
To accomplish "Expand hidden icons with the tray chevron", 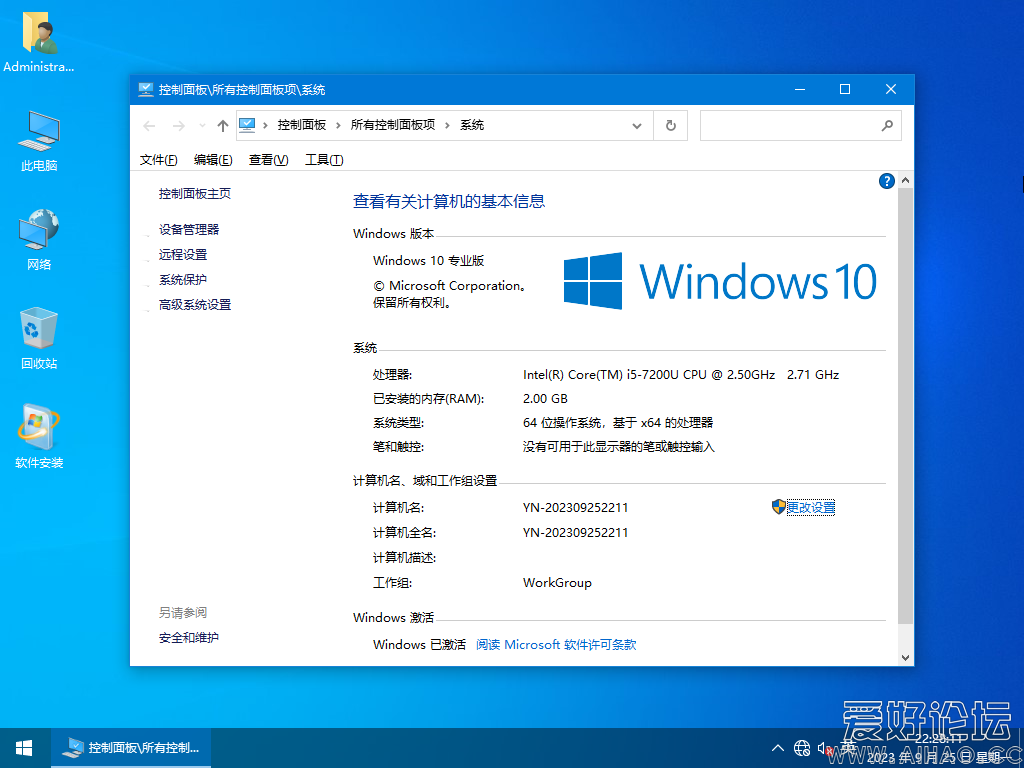I will (x=777, y=747).
